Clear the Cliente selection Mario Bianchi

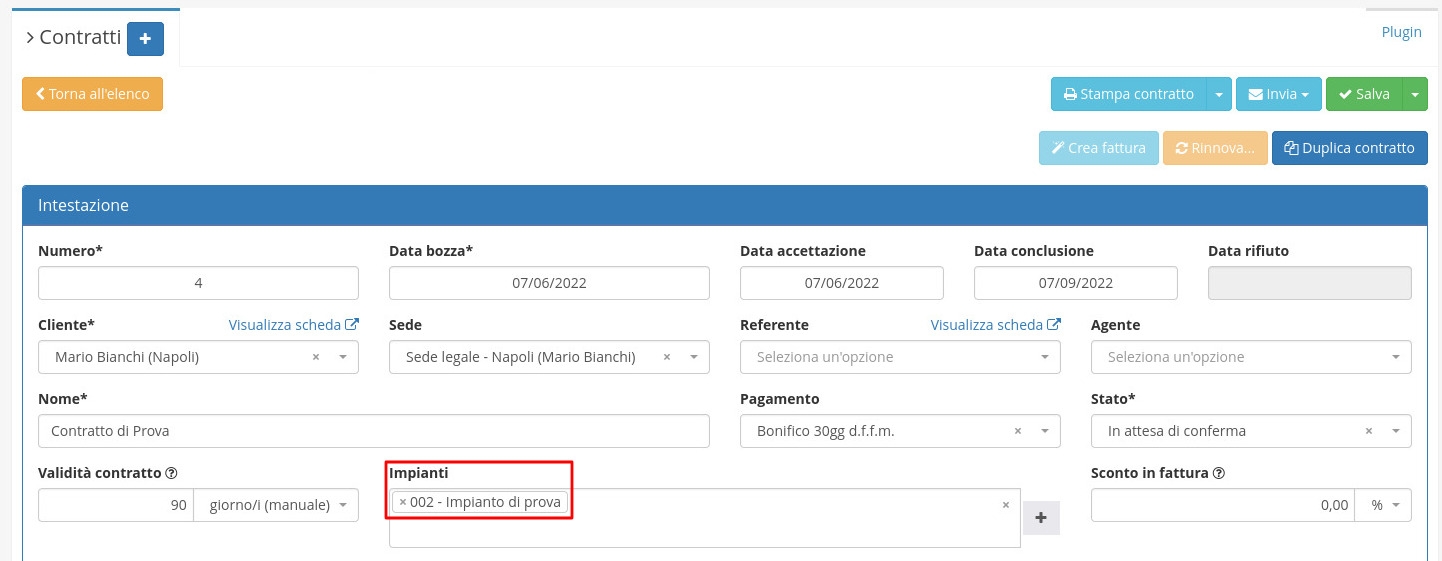(316, 357)
